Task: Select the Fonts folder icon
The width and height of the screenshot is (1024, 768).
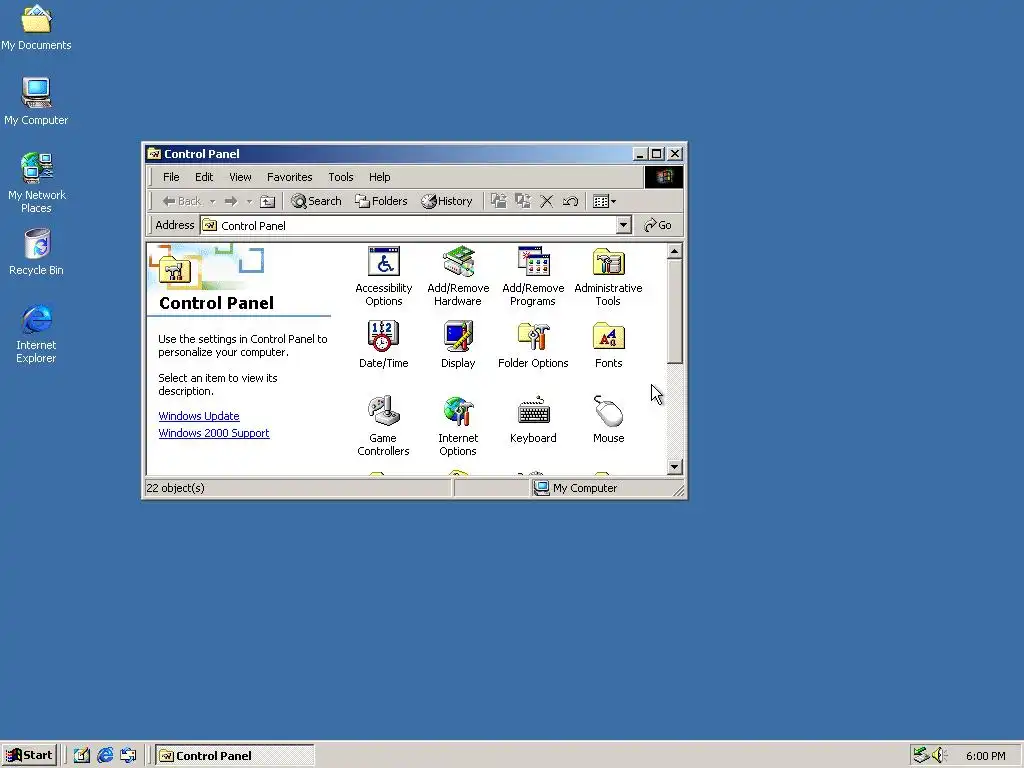Action: [608, 345]
